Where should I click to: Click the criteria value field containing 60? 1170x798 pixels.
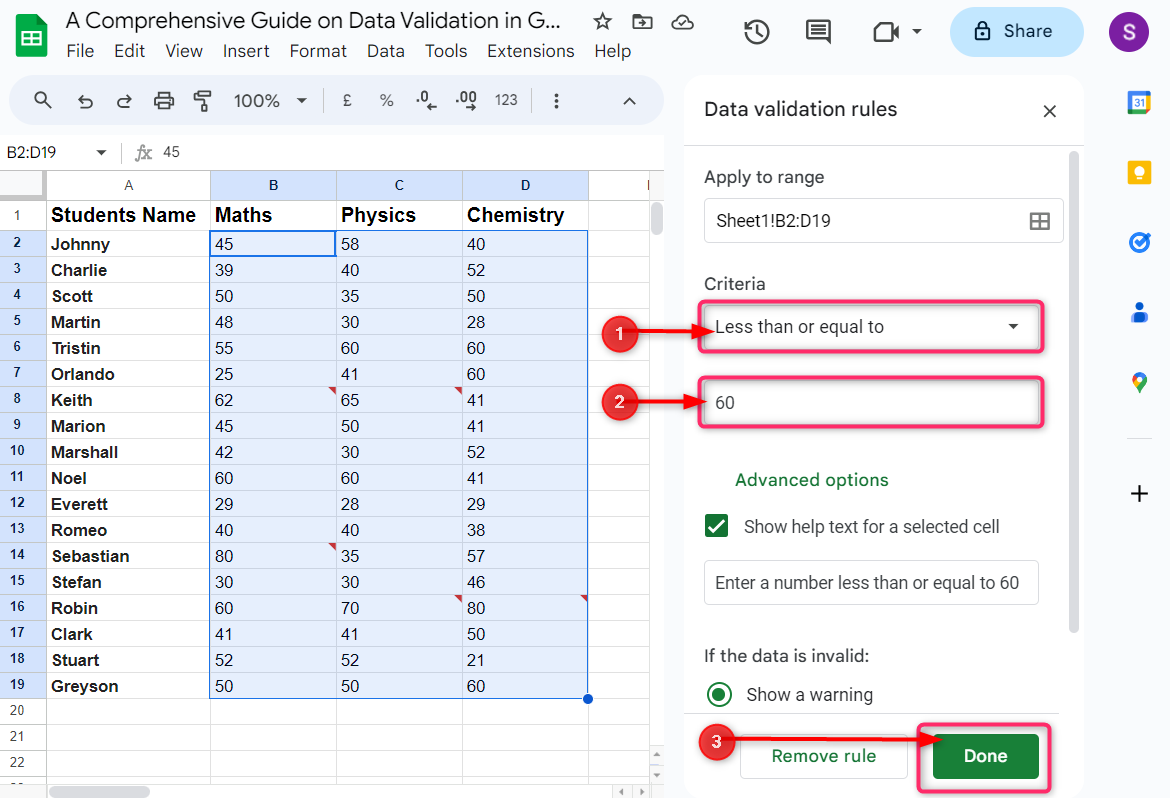coord(871,403)
